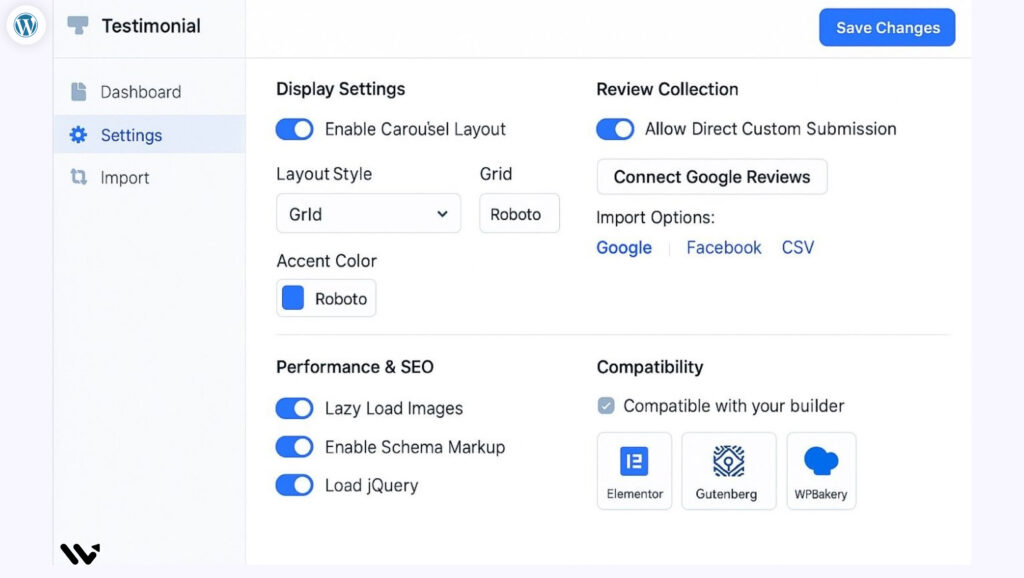The width and height of the screenshot is (1024, 578).
Task: Click the Dashboard page icon in sidebar
Action: 78,92
